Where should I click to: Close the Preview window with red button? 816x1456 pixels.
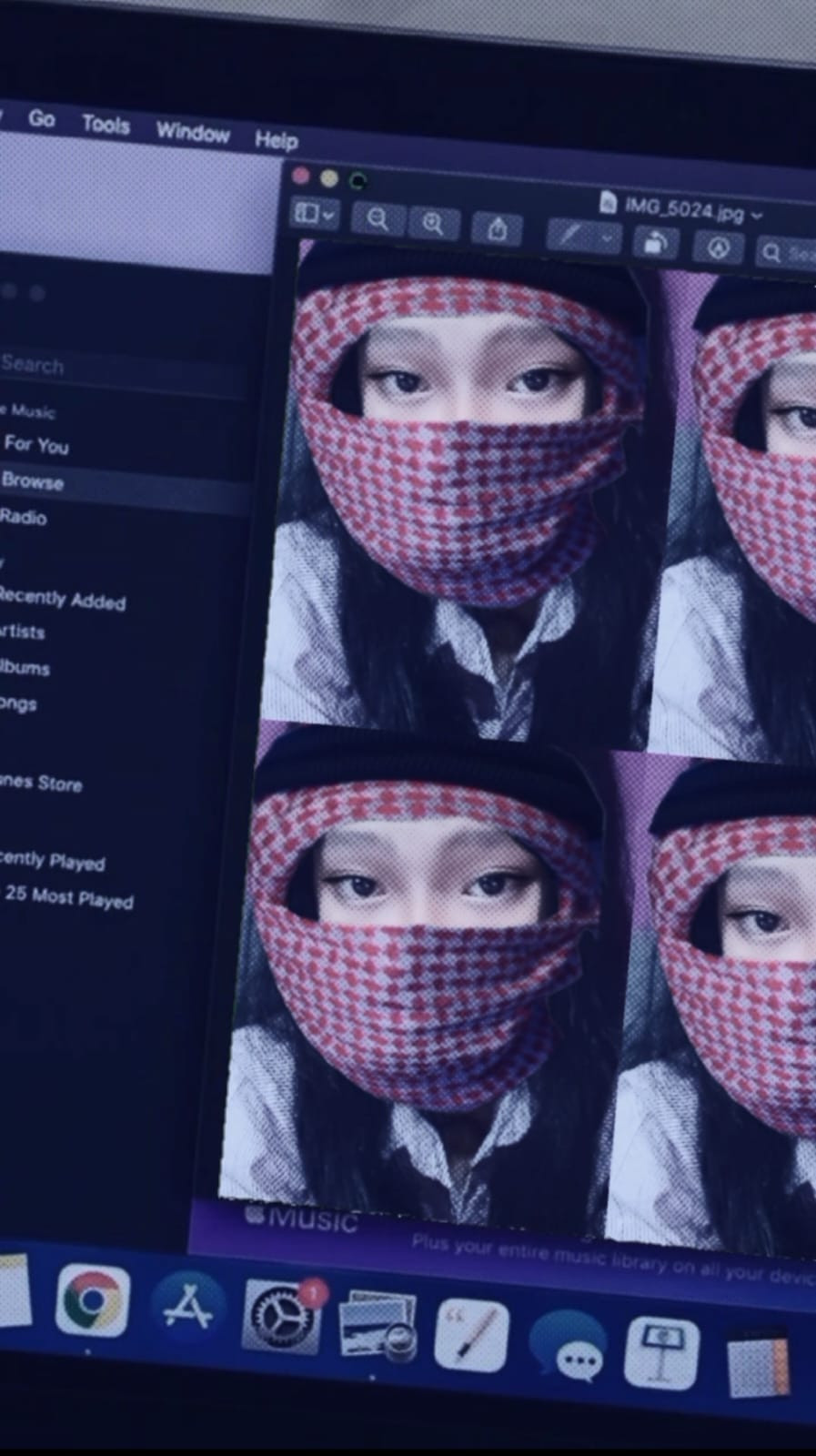(x=301, y=176)
